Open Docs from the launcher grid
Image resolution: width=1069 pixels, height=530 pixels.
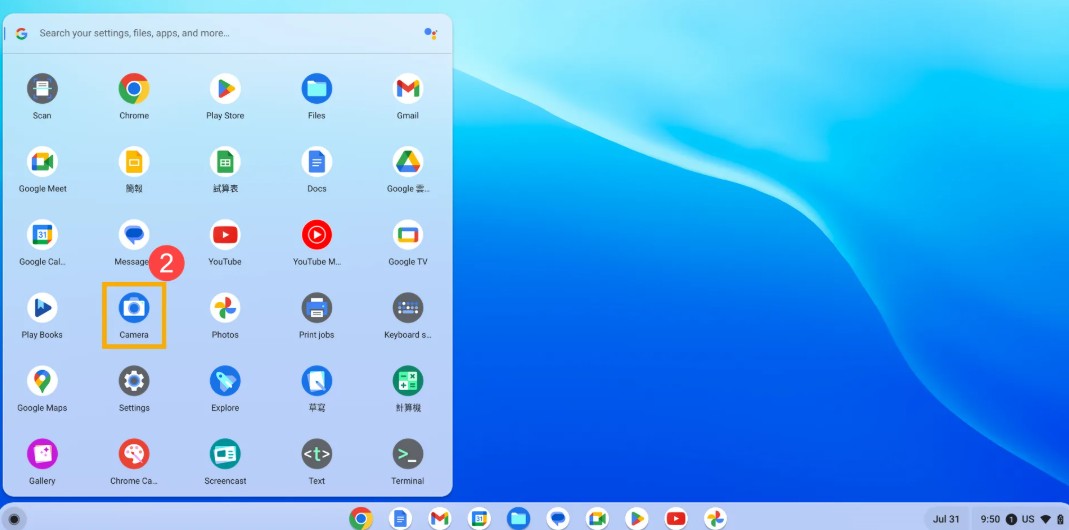pos(316,162)
